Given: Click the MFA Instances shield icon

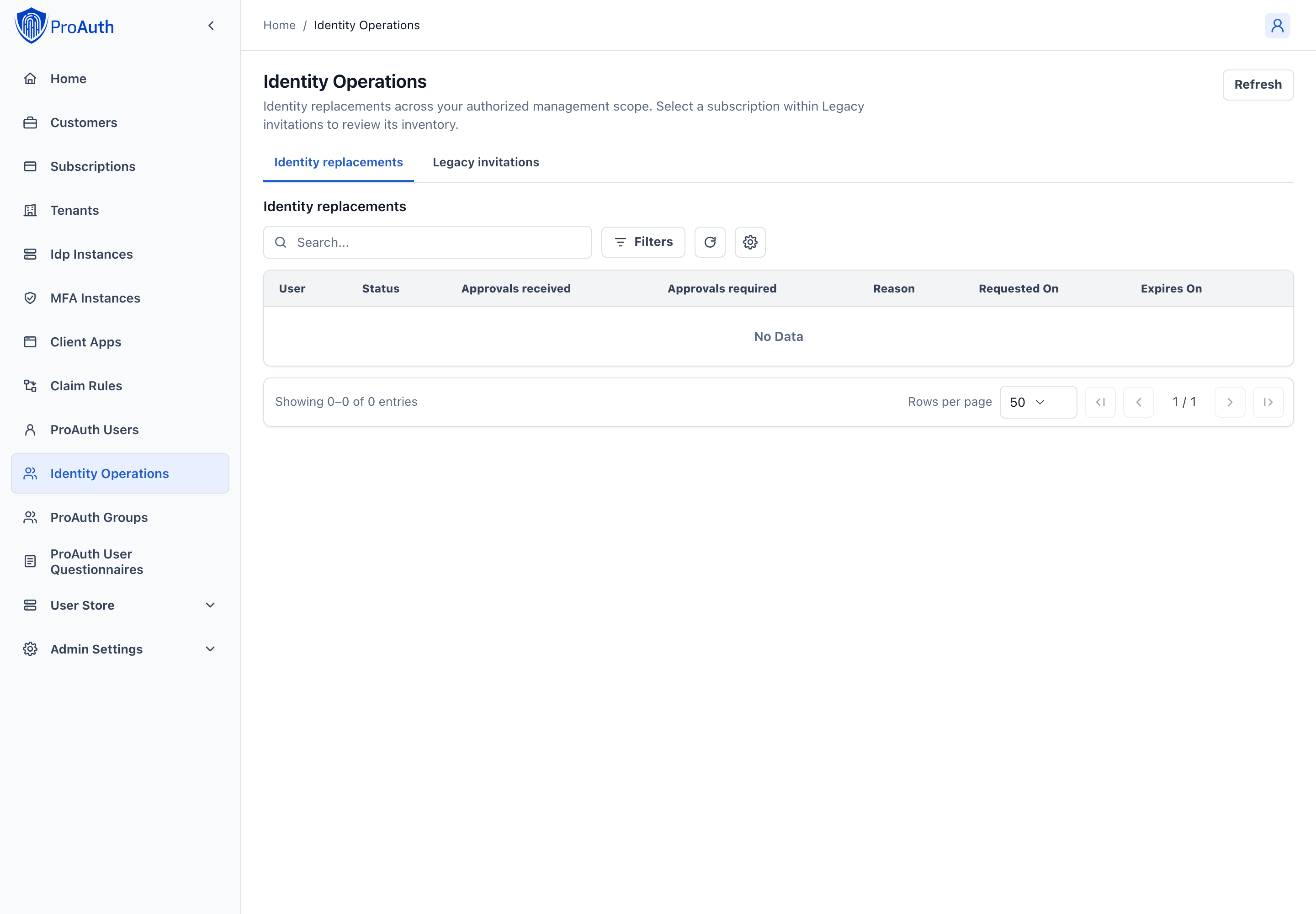Looking at the screenshot, I should pos(30,298).
